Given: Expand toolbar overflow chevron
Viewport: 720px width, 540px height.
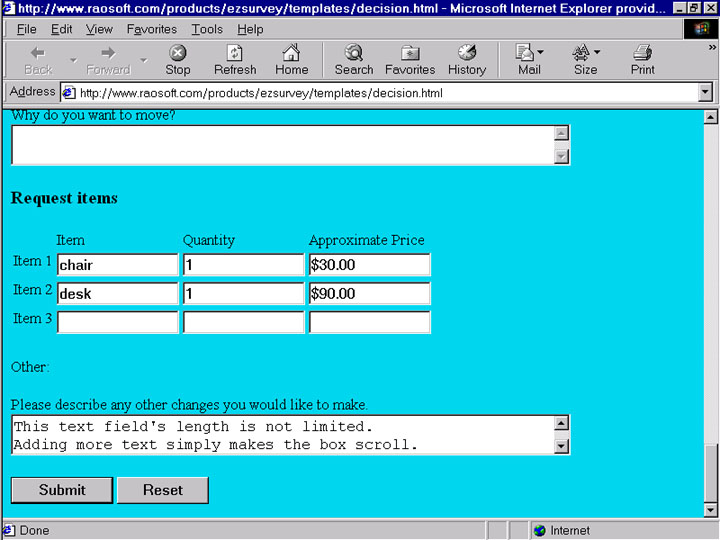Looking at the screenshot, I should tap(712, 47).
